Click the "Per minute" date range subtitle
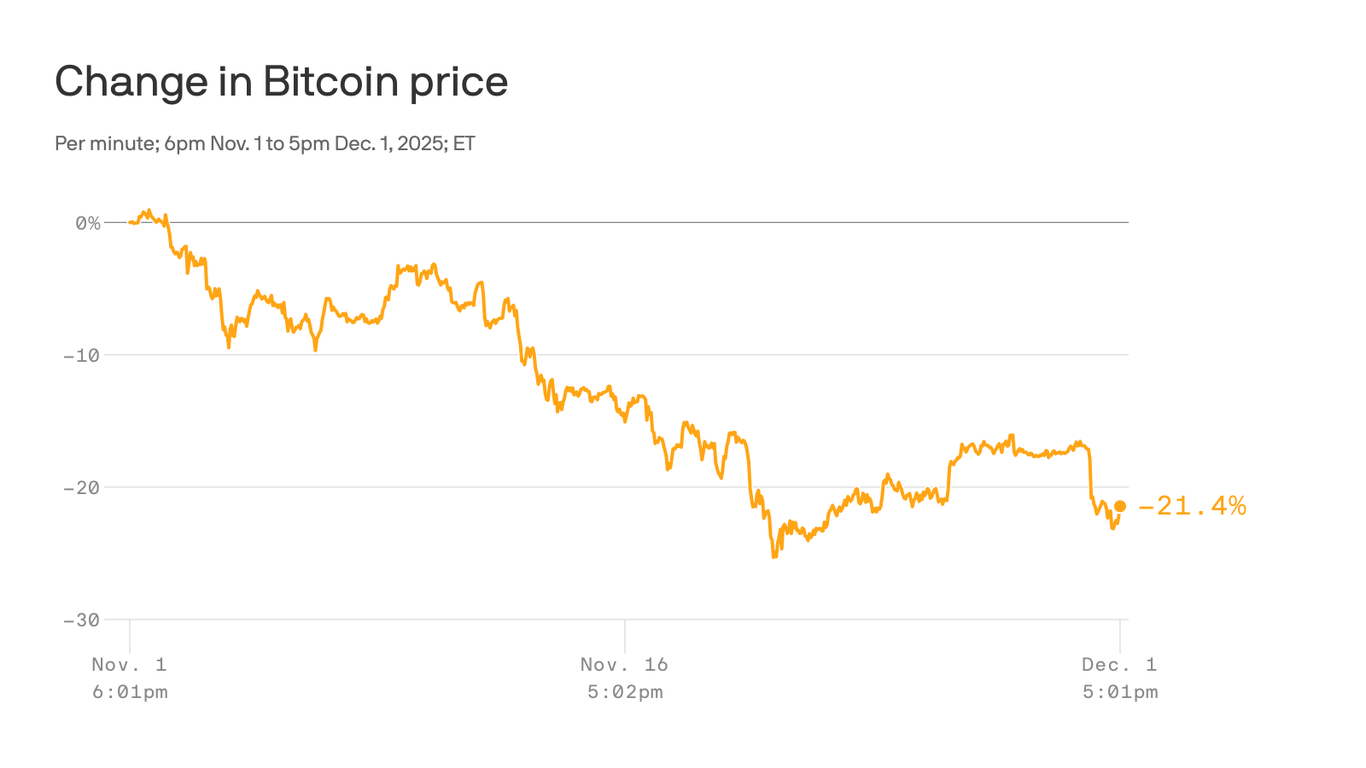The width and height of the screenshot is (1366, 768). click(x=265, y=143)
